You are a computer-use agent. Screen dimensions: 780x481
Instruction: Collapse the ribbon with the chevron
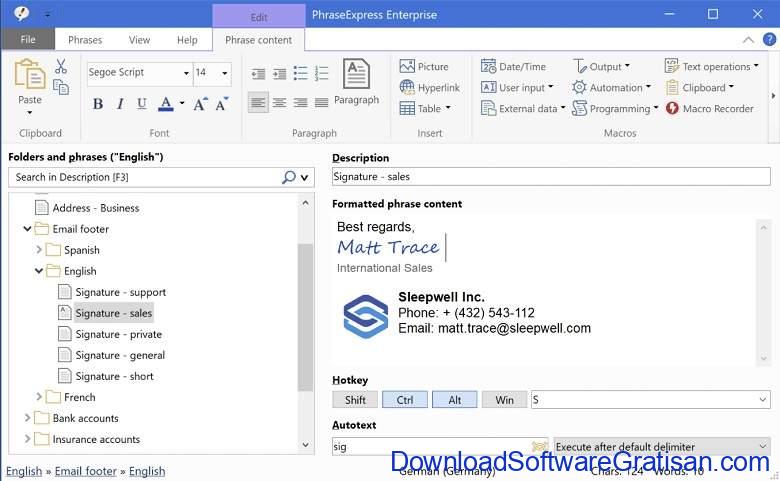pyautogui.click(x=748, y=40)
